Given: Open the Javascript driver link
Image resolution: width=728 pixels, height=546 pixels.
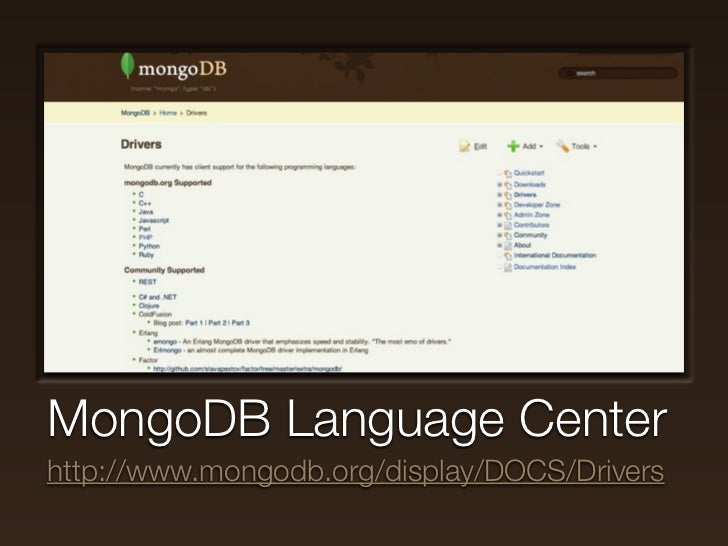Looking at the screenshot, I should 154,220.
